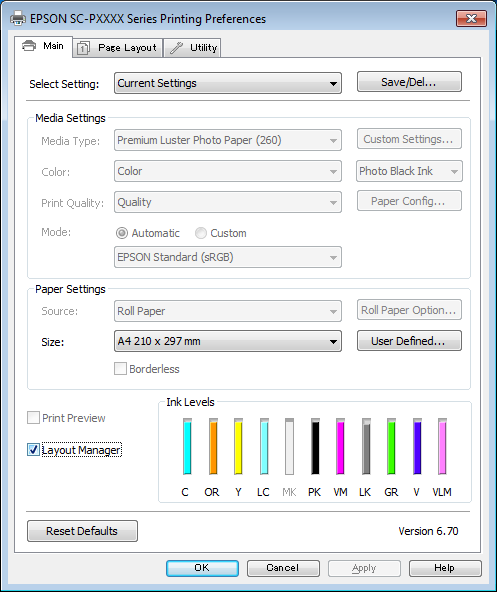The width and height of the screenshot is (497, 592).
Task: Open the paper Size dropdown
Action: 228,341
